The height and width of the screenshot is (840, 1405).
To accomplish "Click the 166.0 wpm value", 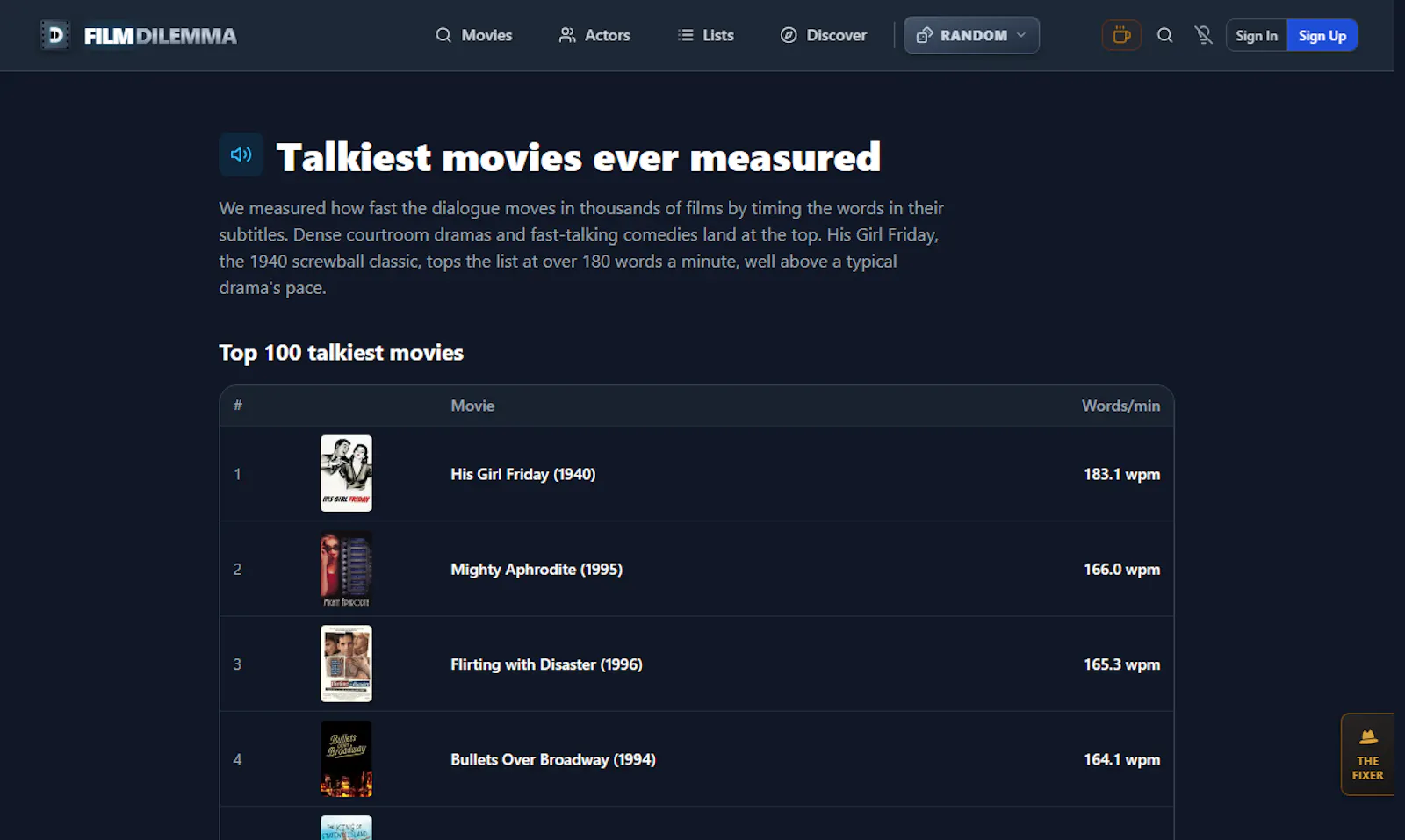I will pos(1121,569).
